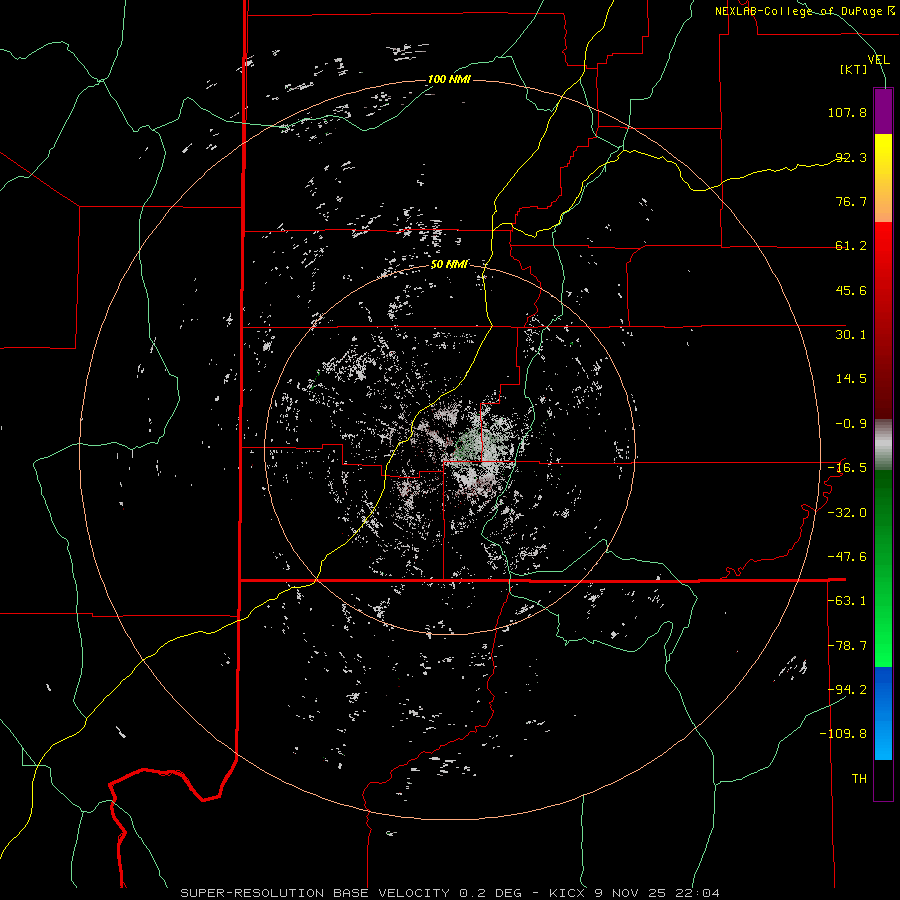Pick the yellow-orange segment of the velocity scale
The width and height of the screenshot is (900, 900).
[883, 178]
